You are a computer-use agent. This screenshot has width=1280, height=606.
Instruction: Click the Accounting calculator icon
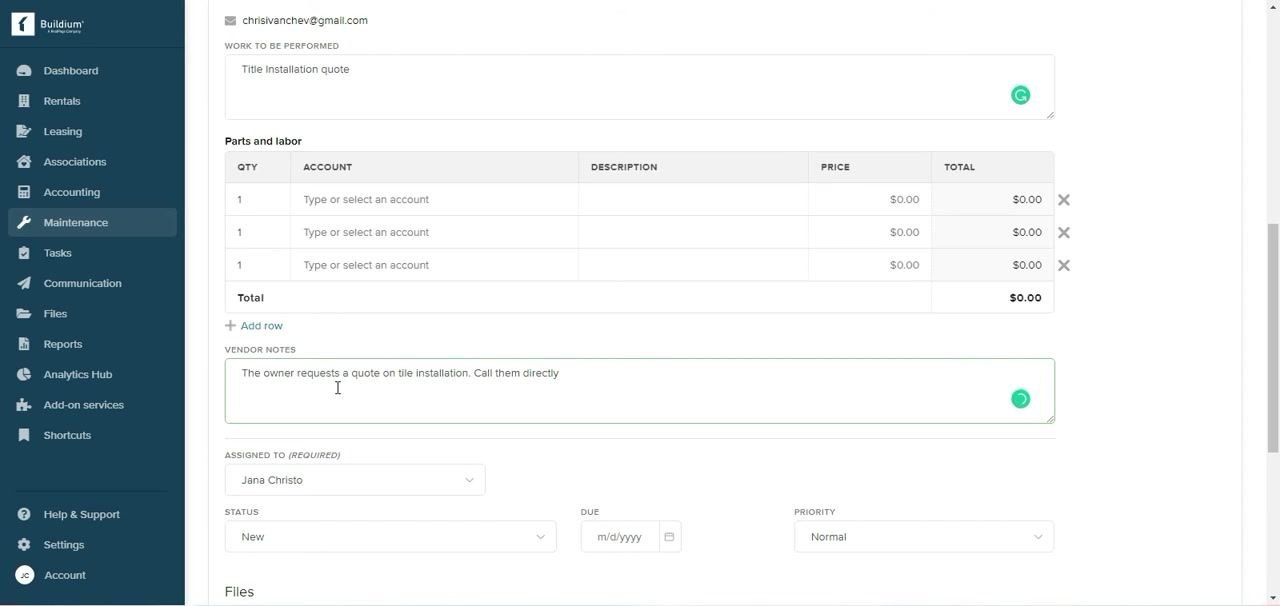tap(24, 192)
